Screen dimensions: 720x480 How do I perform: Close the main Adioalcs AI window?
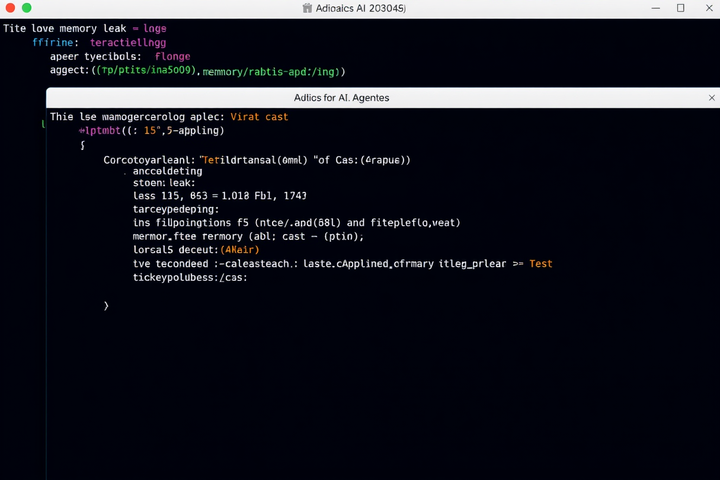(x=709, y=8)
